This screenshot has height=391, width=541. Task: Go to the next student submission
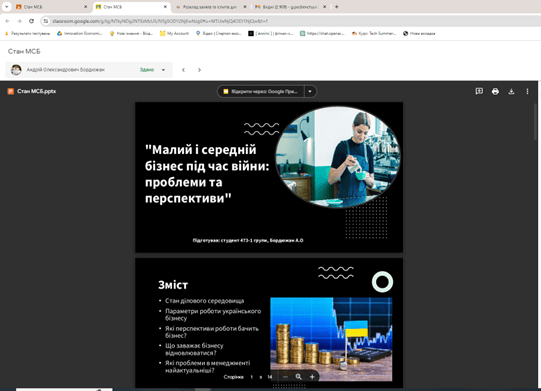click(x=199, y=70)
